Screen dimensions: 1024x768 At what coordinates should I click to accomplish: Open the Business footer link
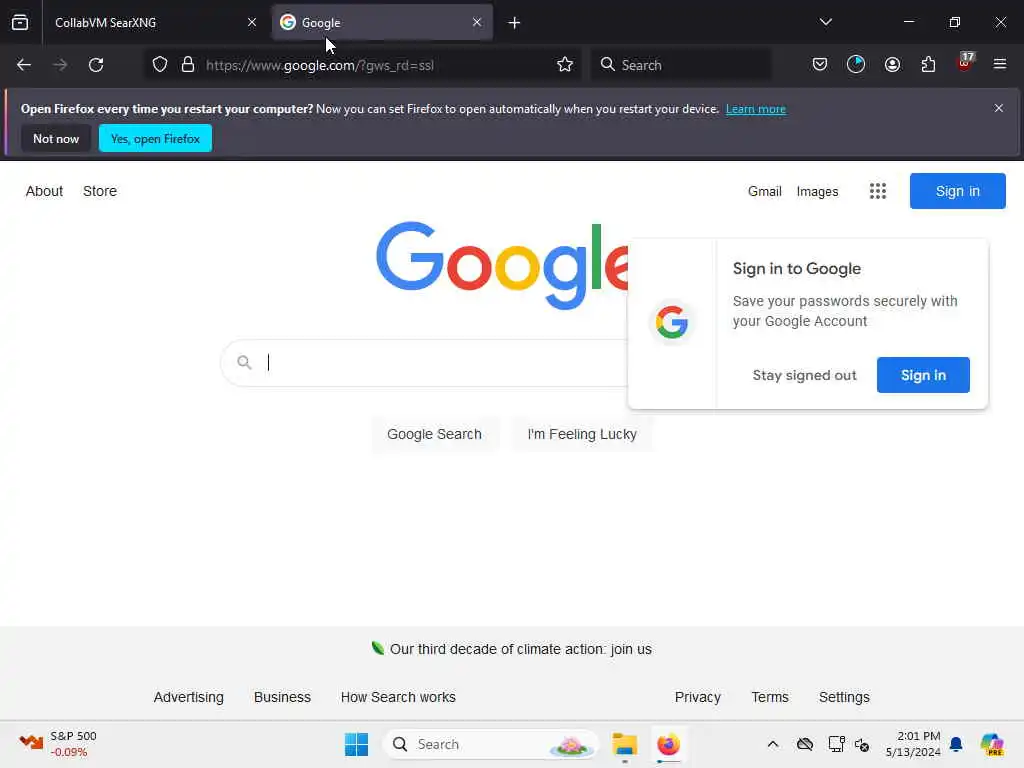pyautogui.click(x=282, y=697)
